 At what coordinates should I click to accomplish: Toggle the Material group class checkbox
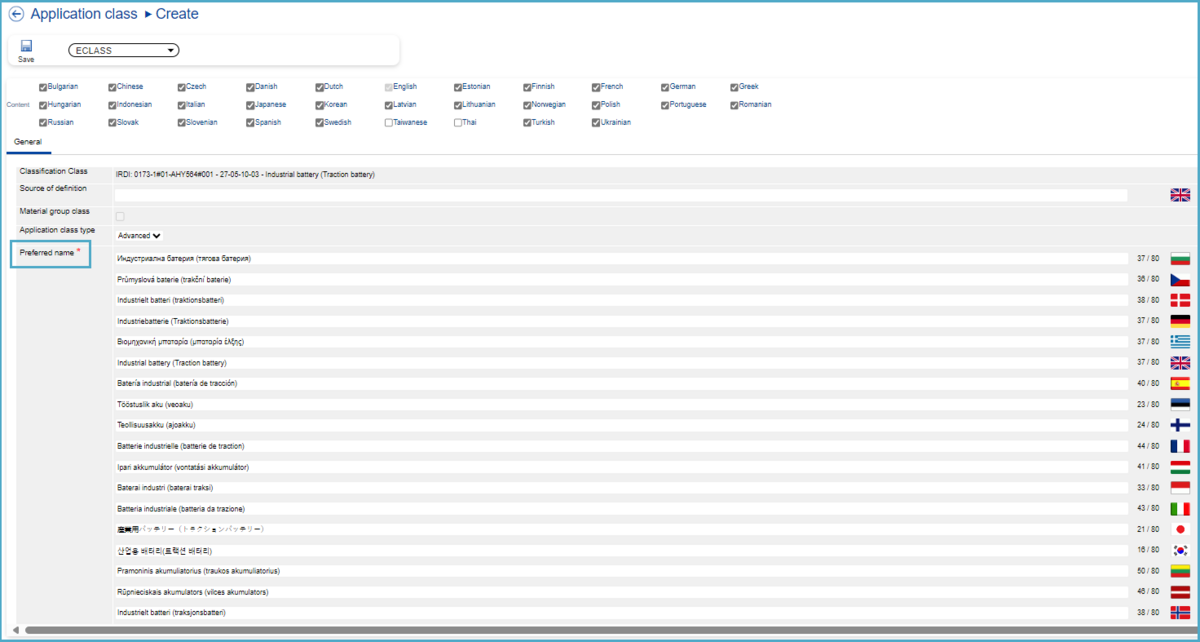[x=120, y=216]
